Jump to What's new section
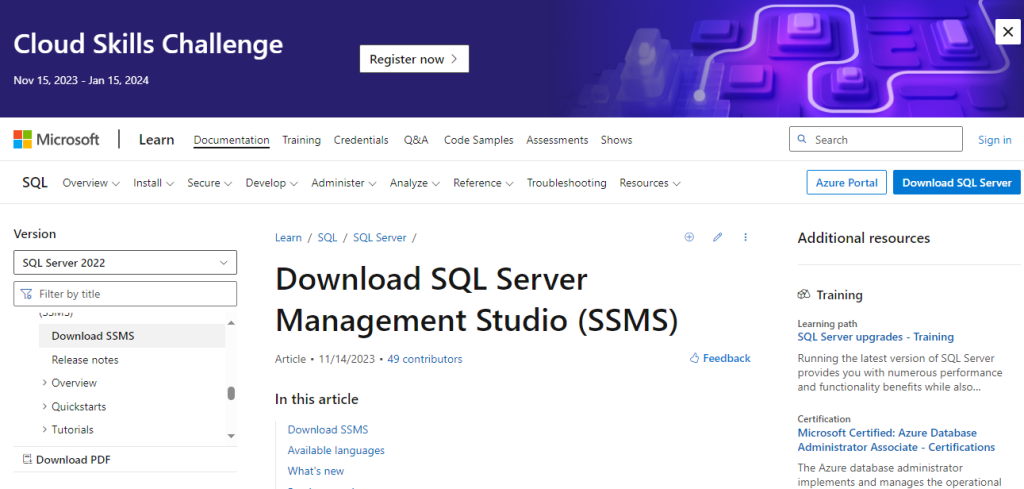 (315, 471)
